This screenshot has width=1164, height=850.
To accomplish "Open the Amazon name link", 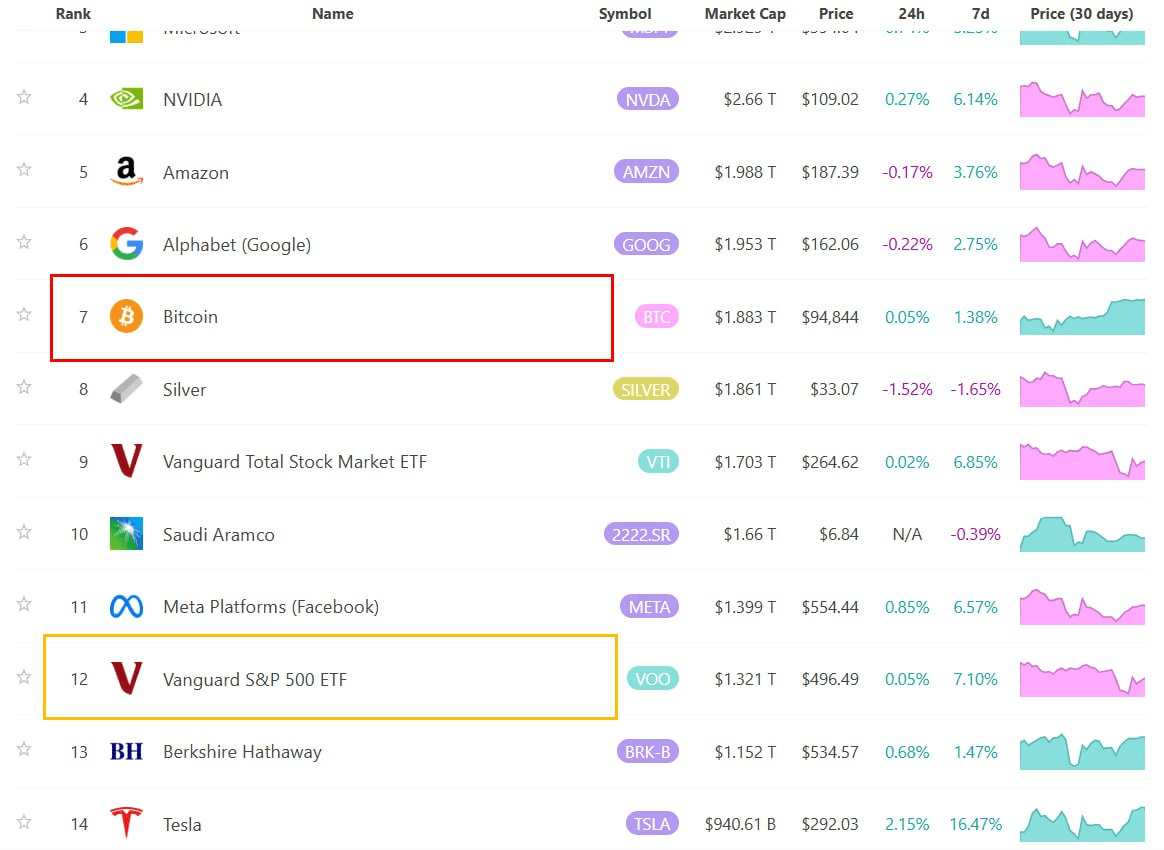I will coord(196,172).
